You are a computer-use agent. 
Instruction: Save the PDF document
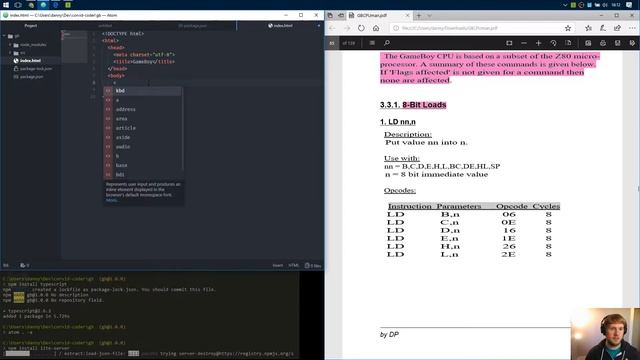618,43
